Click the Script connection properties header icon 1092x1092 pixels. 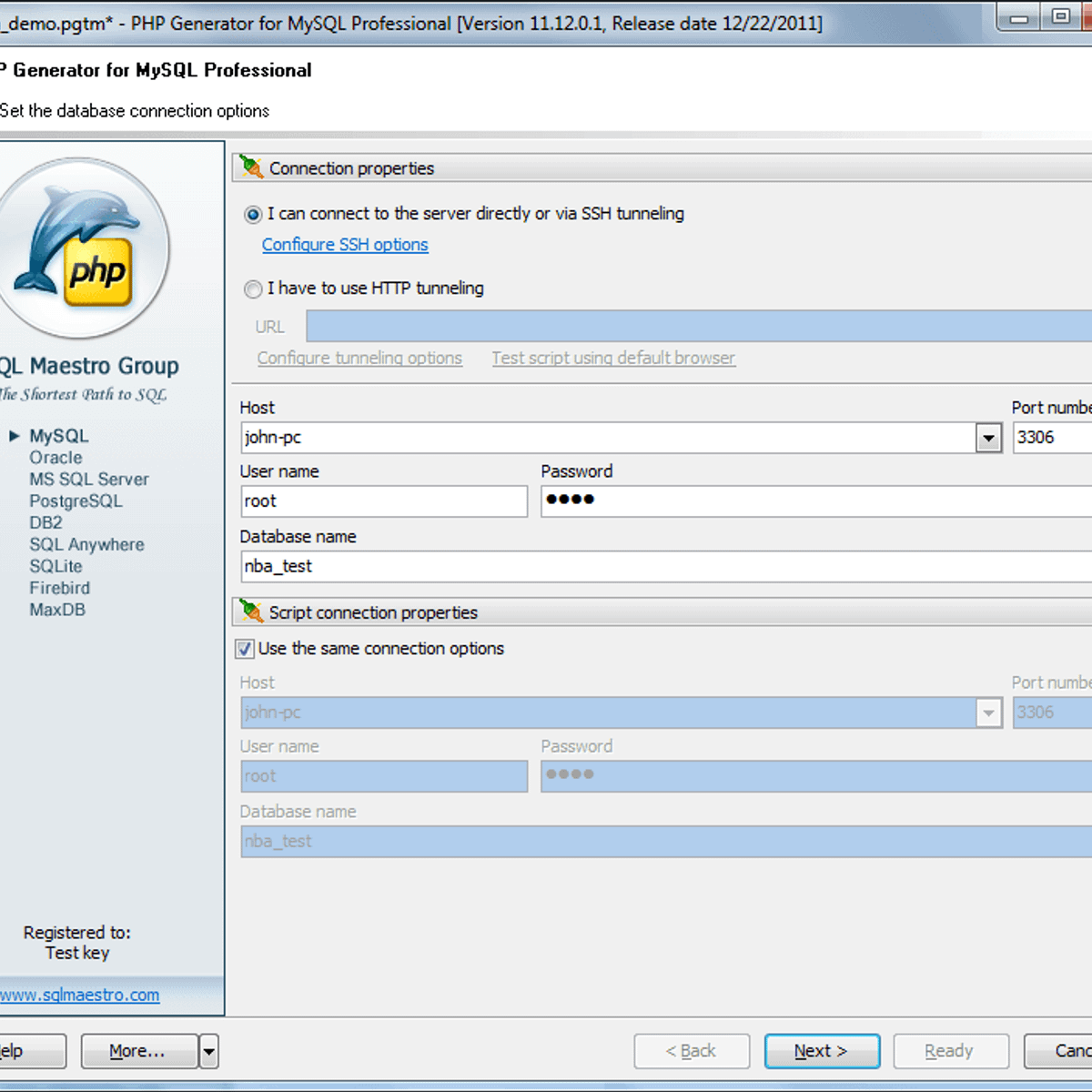[251, 612]
